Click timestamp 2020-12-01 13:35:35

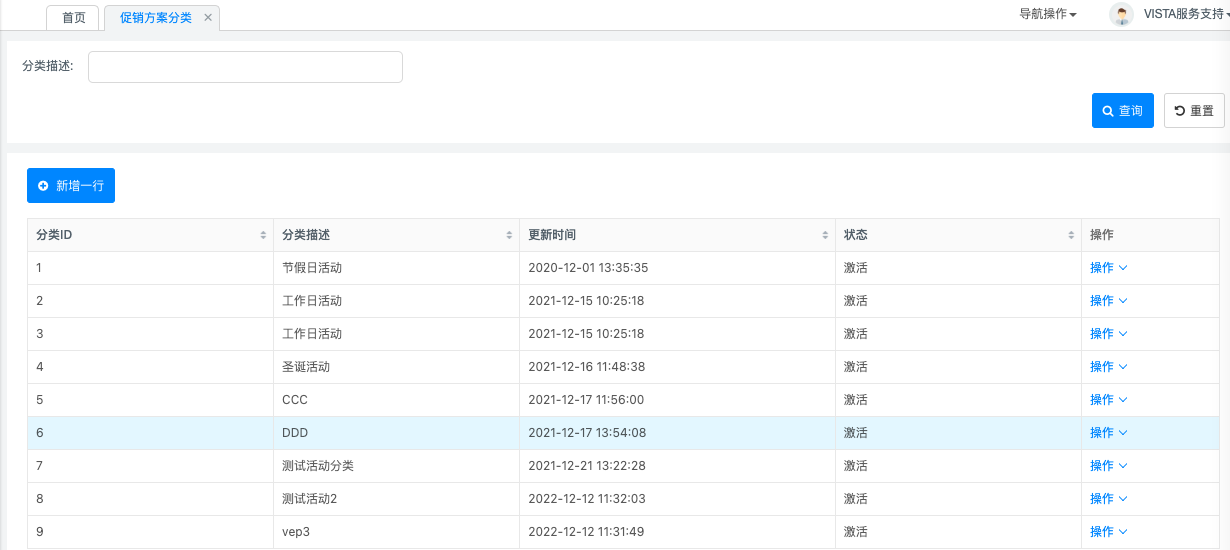click(x=588, y=268)
